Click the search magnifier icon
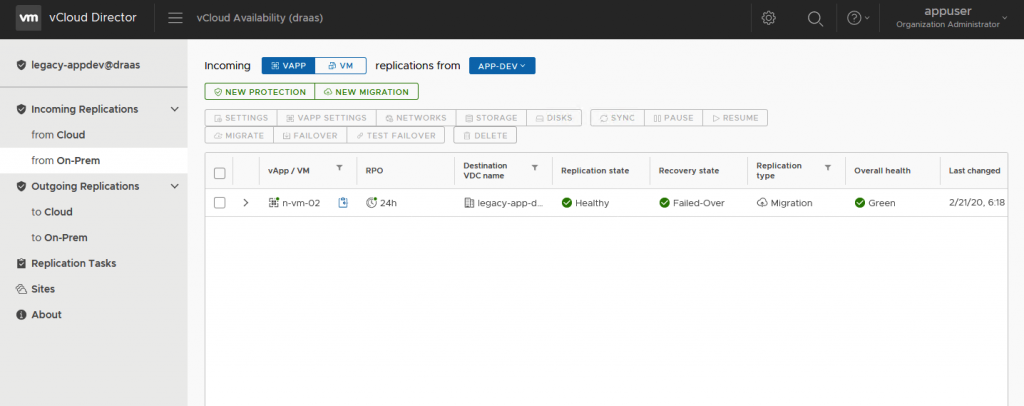1024x406 pixels. point(815,18)
